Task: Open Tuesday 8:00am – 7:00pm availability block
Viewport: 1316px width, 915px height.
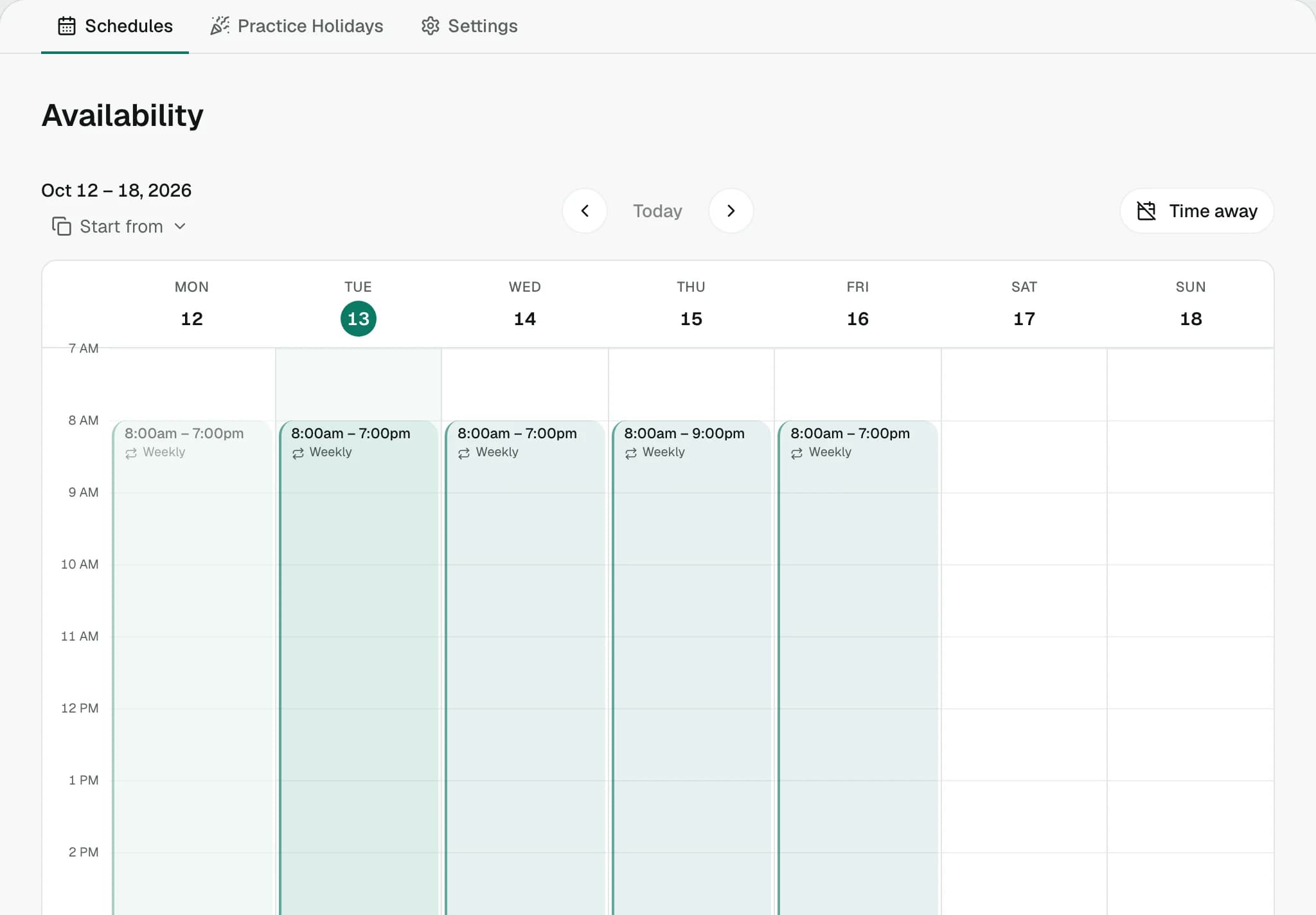Action: click(359, 668)
